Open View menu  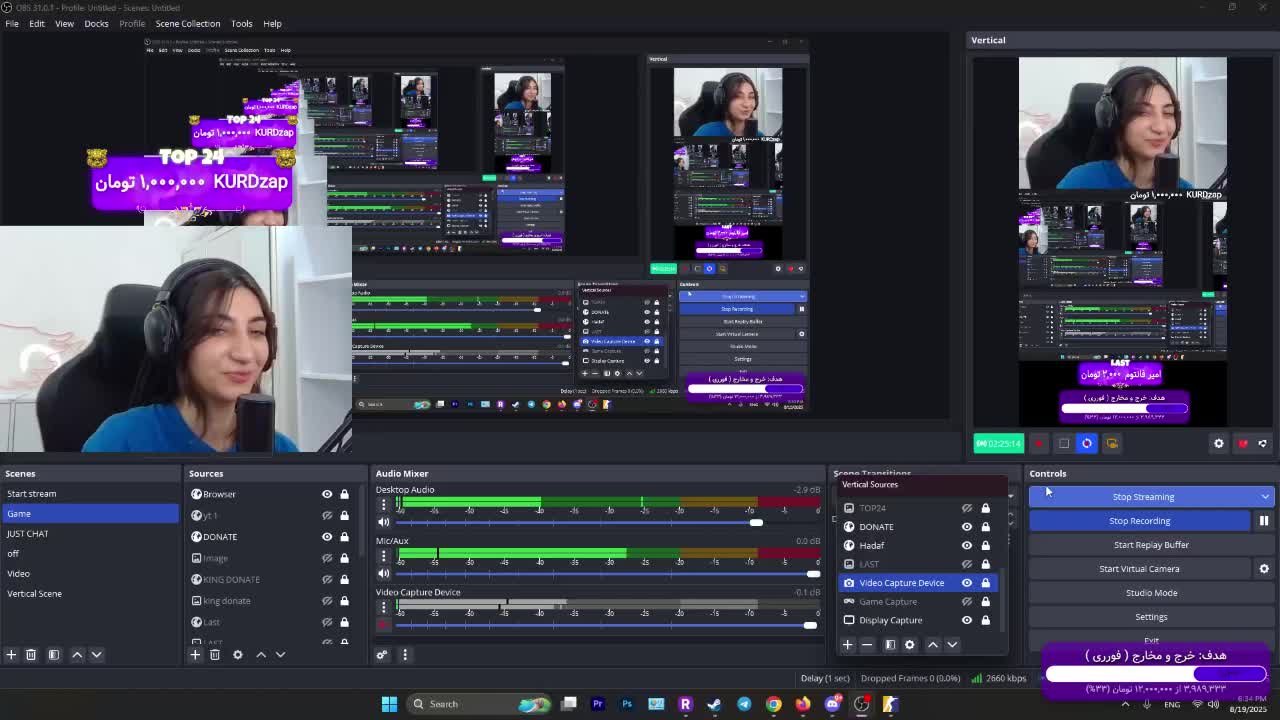[x=64, y=23]
